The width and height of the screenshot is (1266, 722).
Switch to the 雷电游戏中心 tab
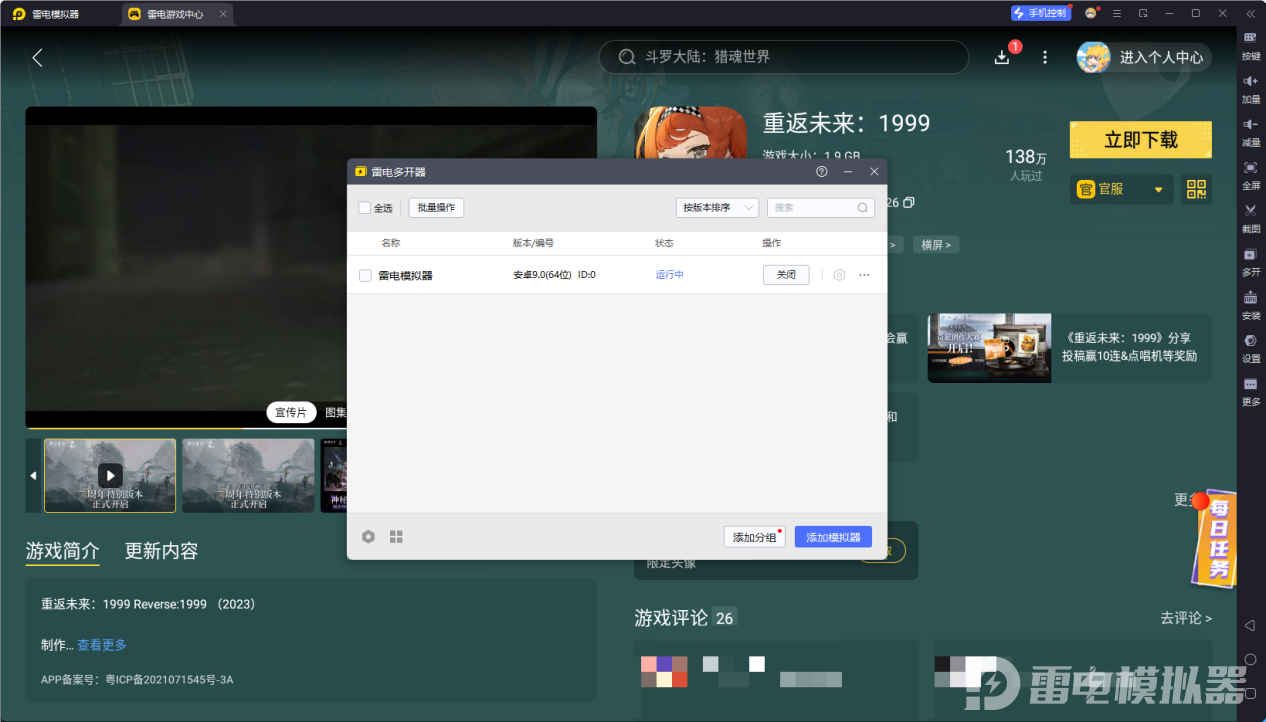click(x=176, y=14)
